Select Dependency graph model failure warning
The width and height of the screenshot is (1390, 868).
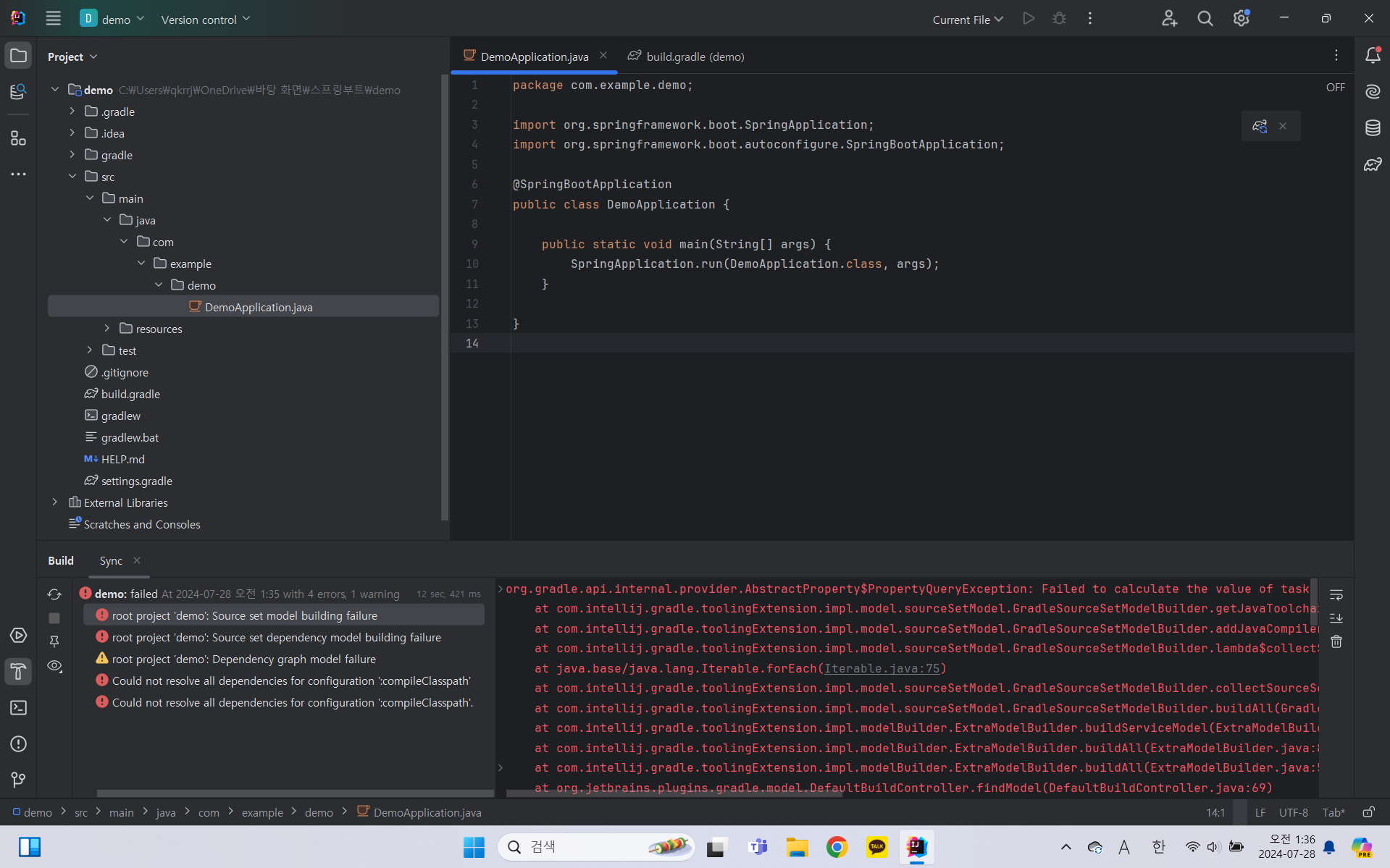click(x=243, y=659)
